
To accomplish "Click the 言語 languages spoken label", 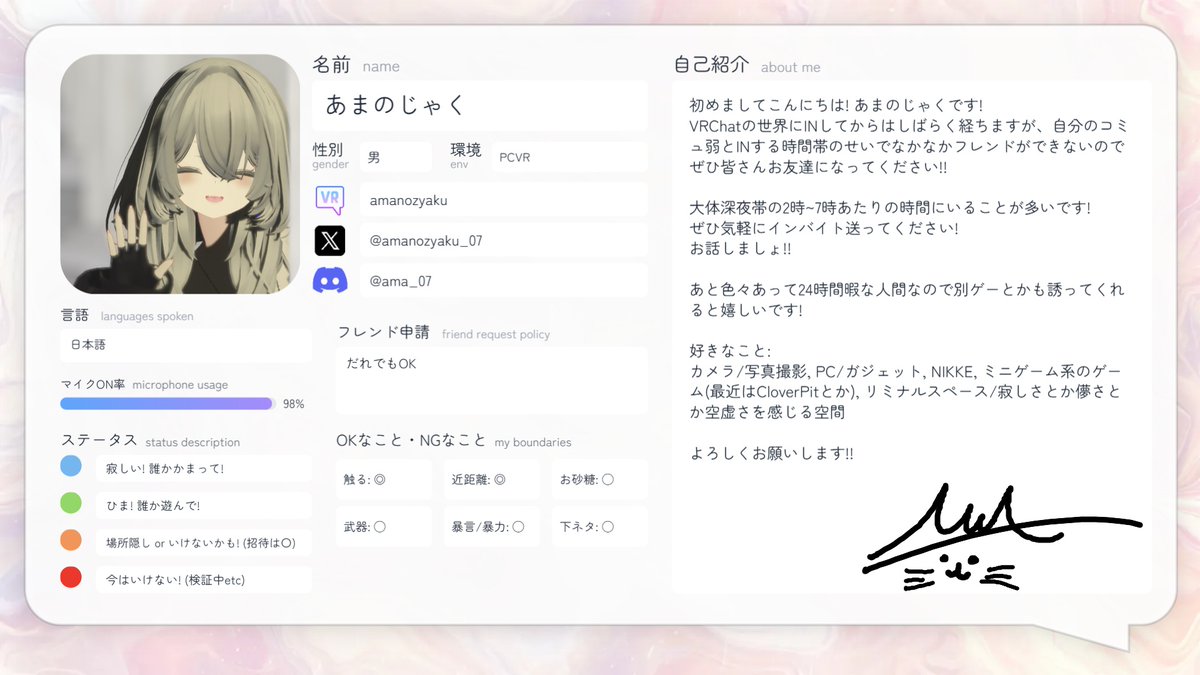I will point(127,316).
